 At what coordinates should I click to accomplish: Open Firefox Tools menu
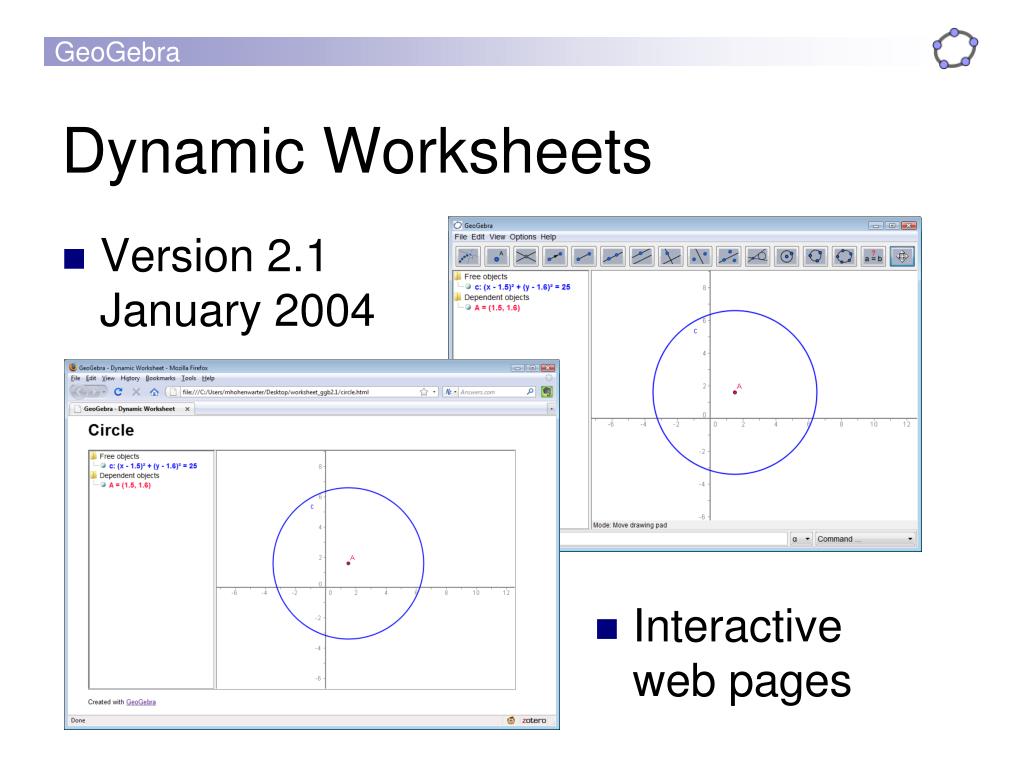[x=189, y=378]
